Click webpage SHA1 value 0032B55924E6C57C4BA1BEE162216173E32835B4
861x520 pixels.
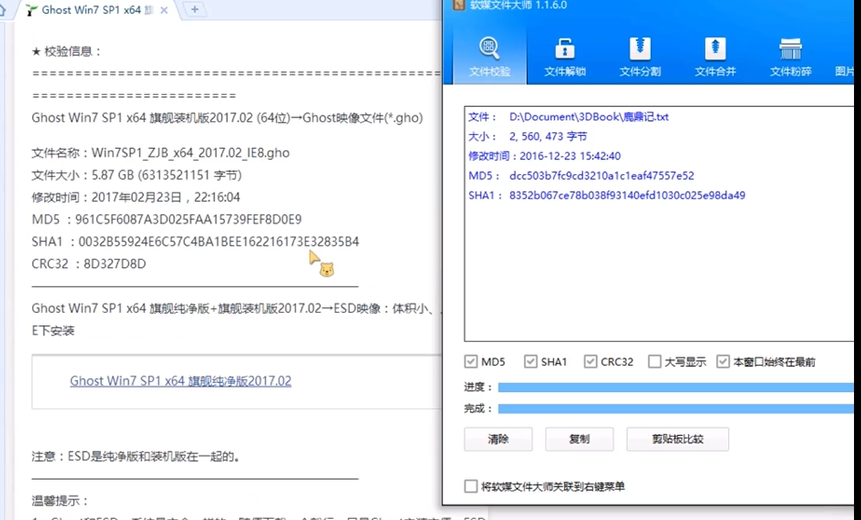219,242
